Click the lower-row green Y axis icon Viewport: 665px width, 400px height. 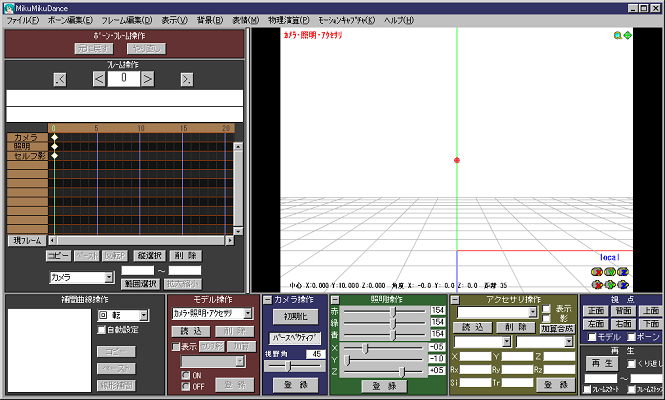point(610,285)
